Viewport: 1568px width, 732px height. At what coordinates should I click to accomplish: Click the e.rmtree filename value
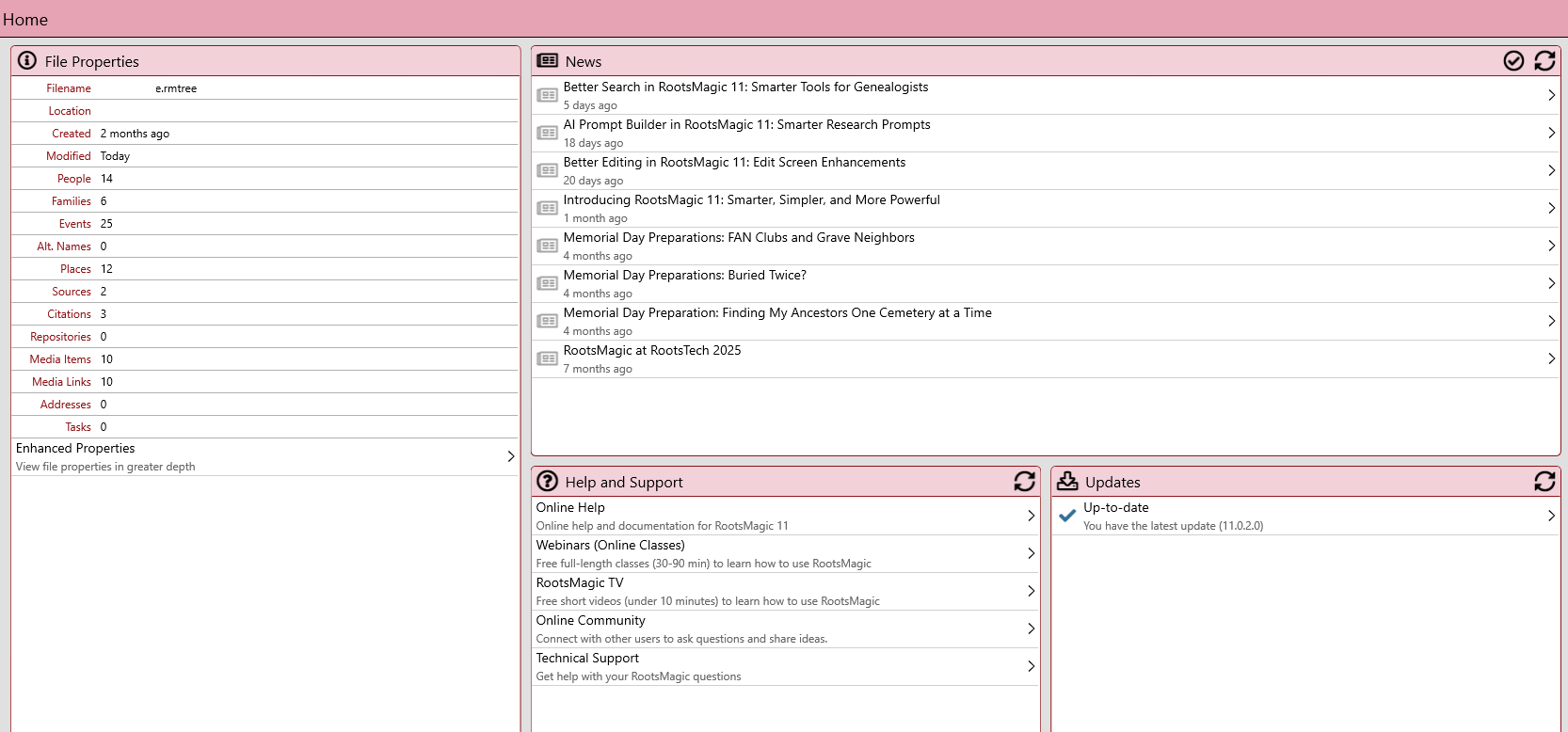coord(176,88)
